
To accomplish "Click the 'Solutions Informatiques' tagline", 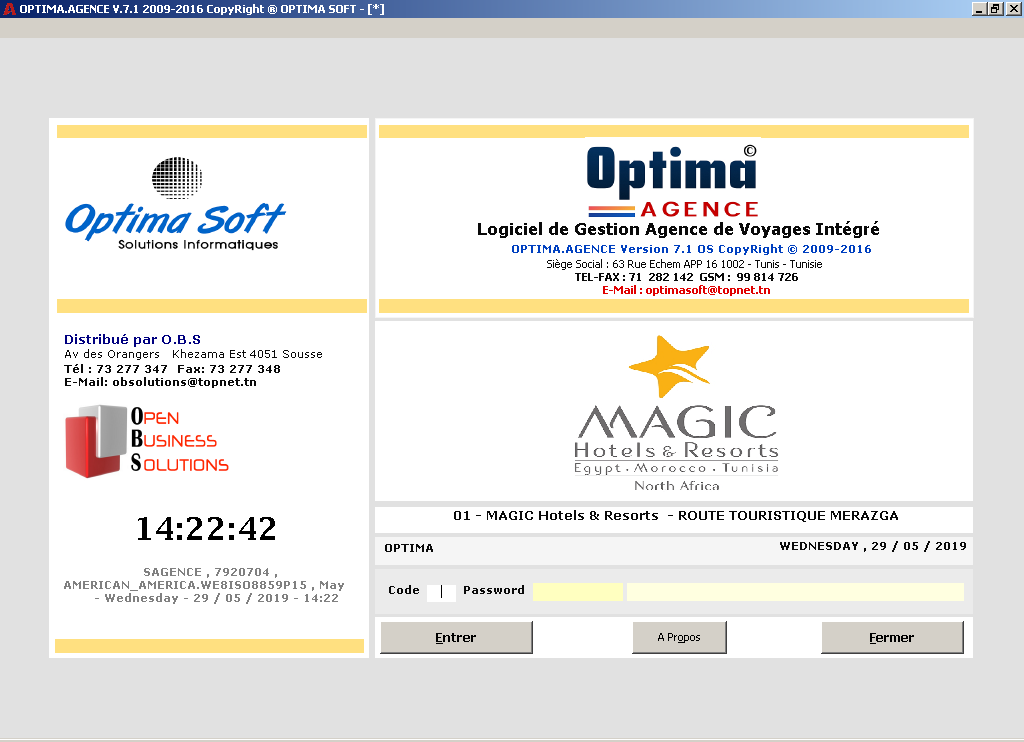I will [198, 244].
